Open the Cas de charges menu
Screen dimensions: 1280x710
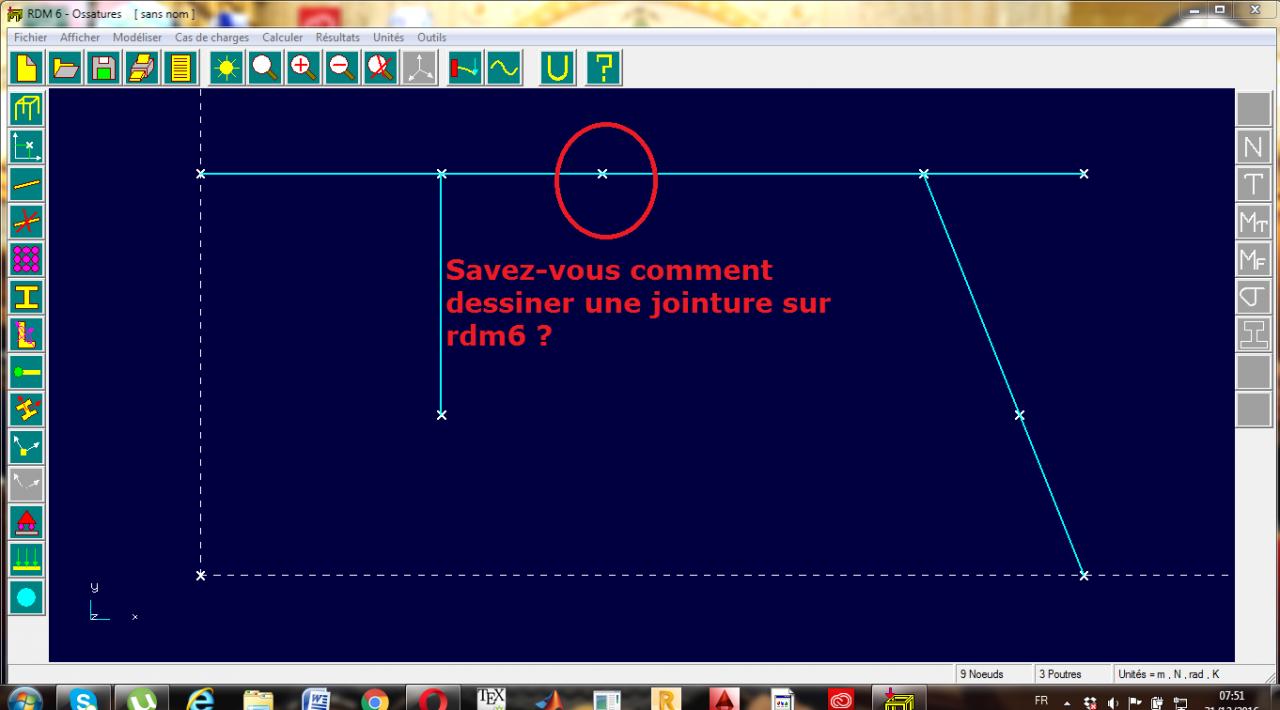point(212,37)
